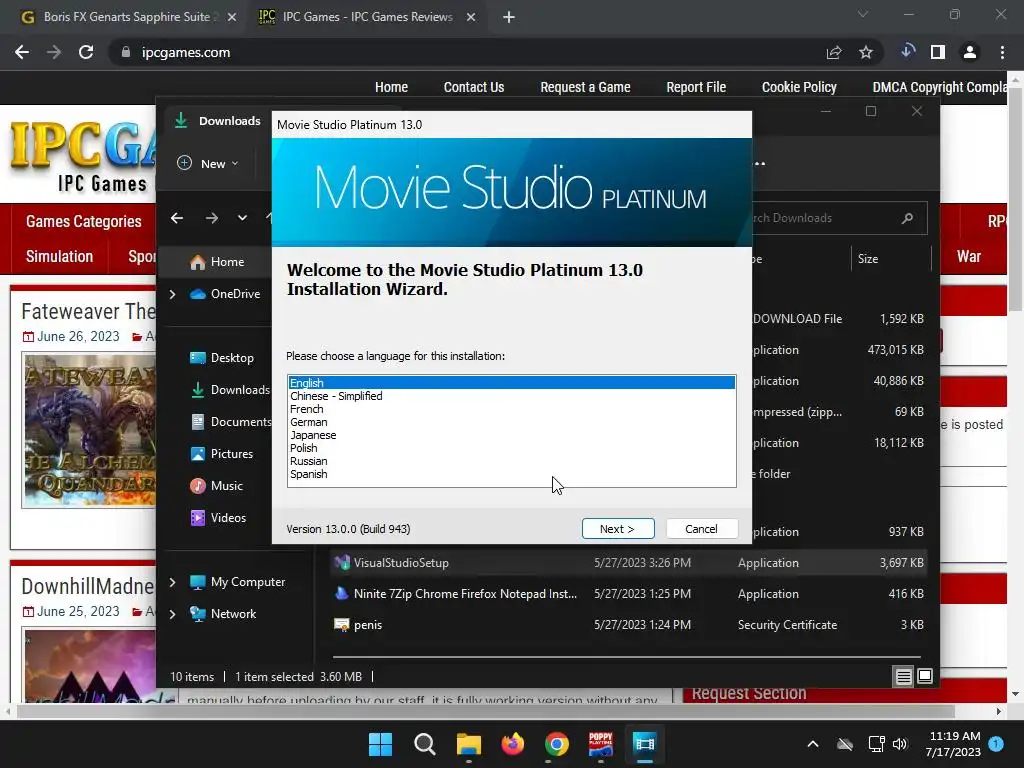Switch Explorer to details view

pyautogui.click(x=903, y=677)
